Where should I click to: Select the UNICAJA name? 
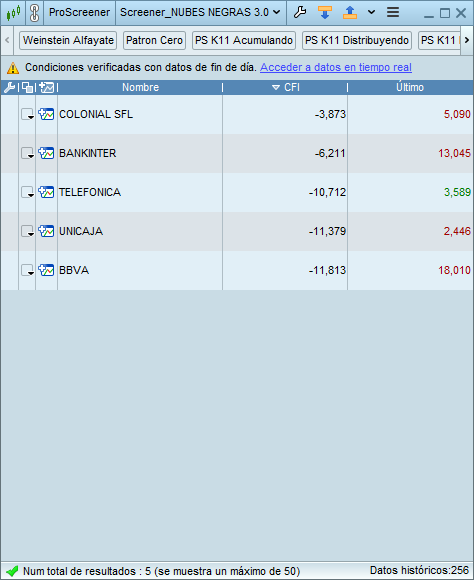point(81,231)
